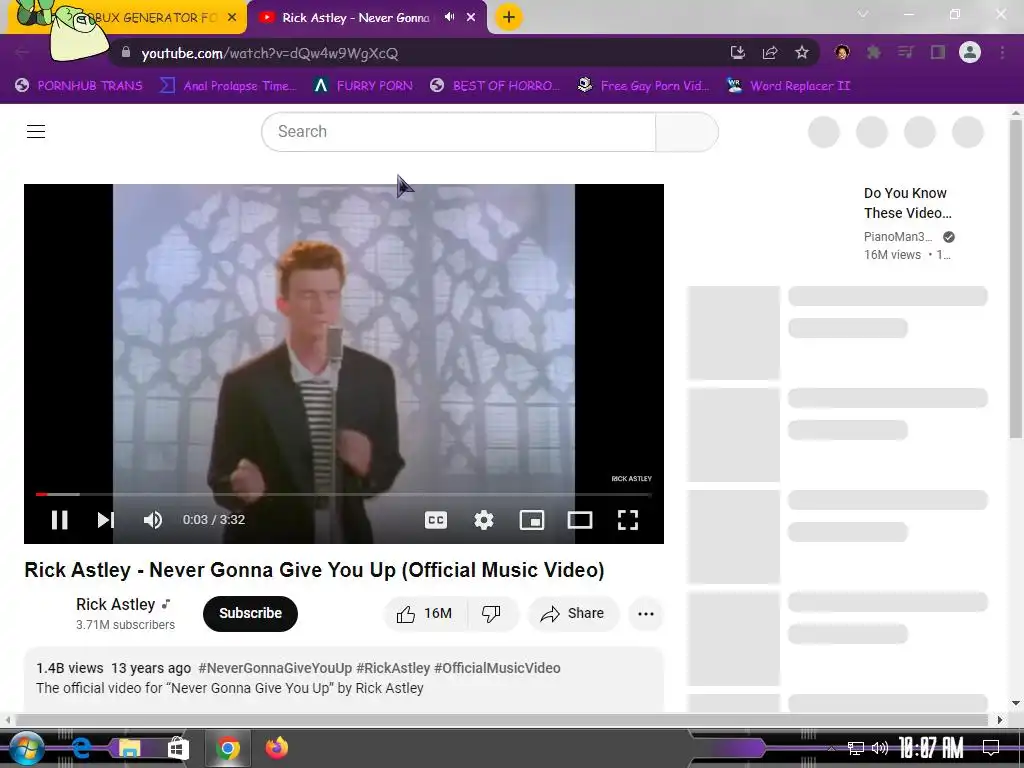Click the horizontal page scrollbar
Screen dimensions: 1024x768
click(502, 720)
